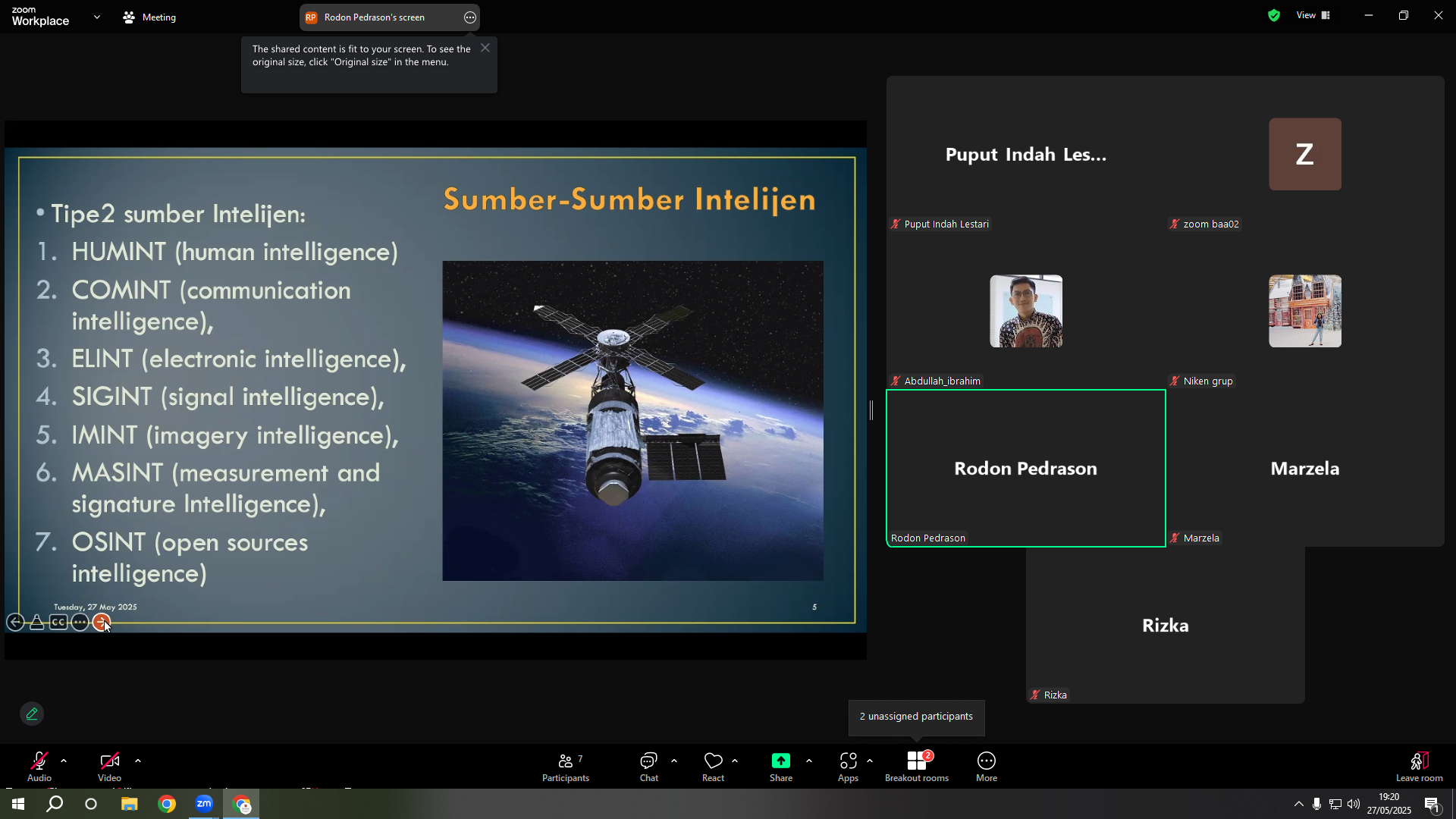The width and height of the screenshot is (1456, 819).
Task: Unmute microphone with the Audio button
Action: pos(39,766)
